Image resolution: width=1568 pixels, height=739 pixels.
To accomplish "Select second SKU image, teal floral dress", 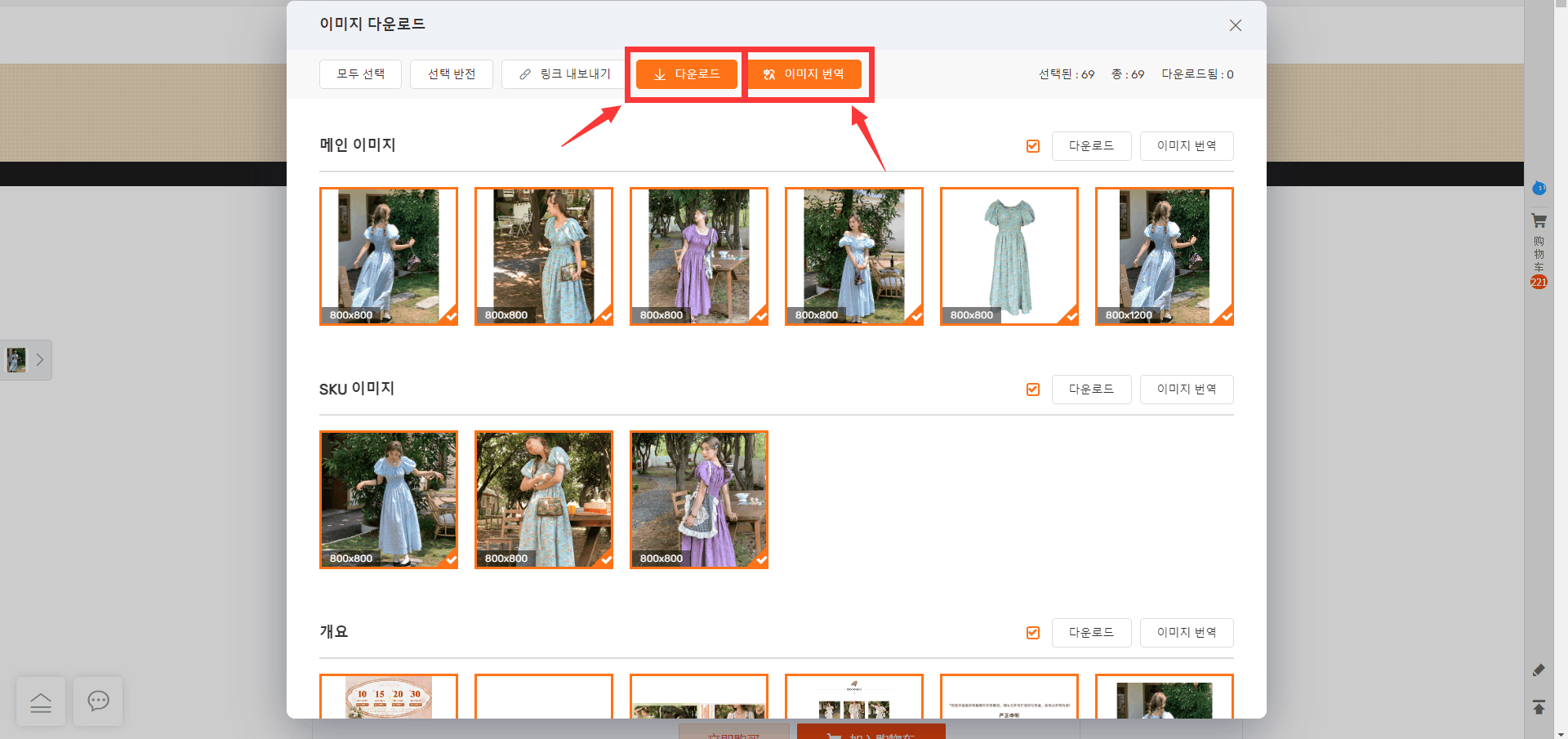I will (x=544, y=500).
